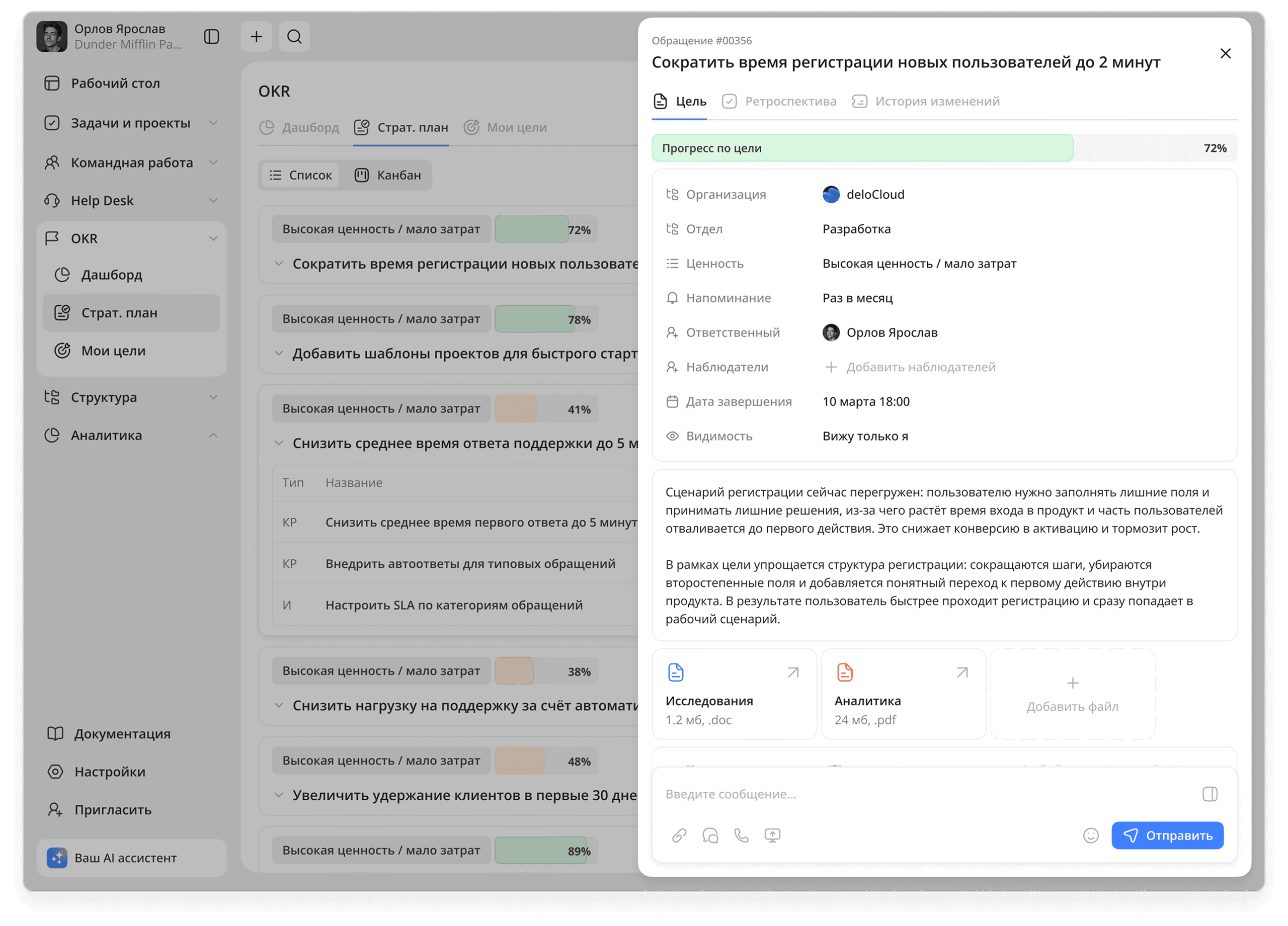Click Добавить файл tile

pyautogui.click(x=1072, y=694)
